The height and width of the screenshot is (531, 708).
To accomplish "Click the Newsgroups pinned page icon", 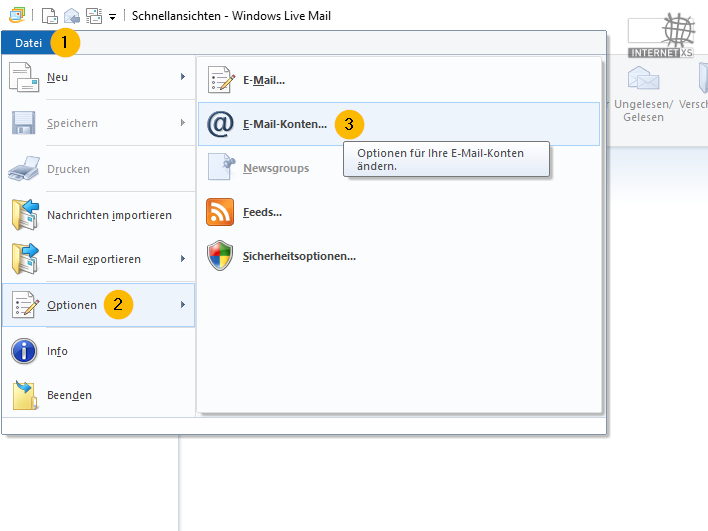I will (x=221, y=167).
